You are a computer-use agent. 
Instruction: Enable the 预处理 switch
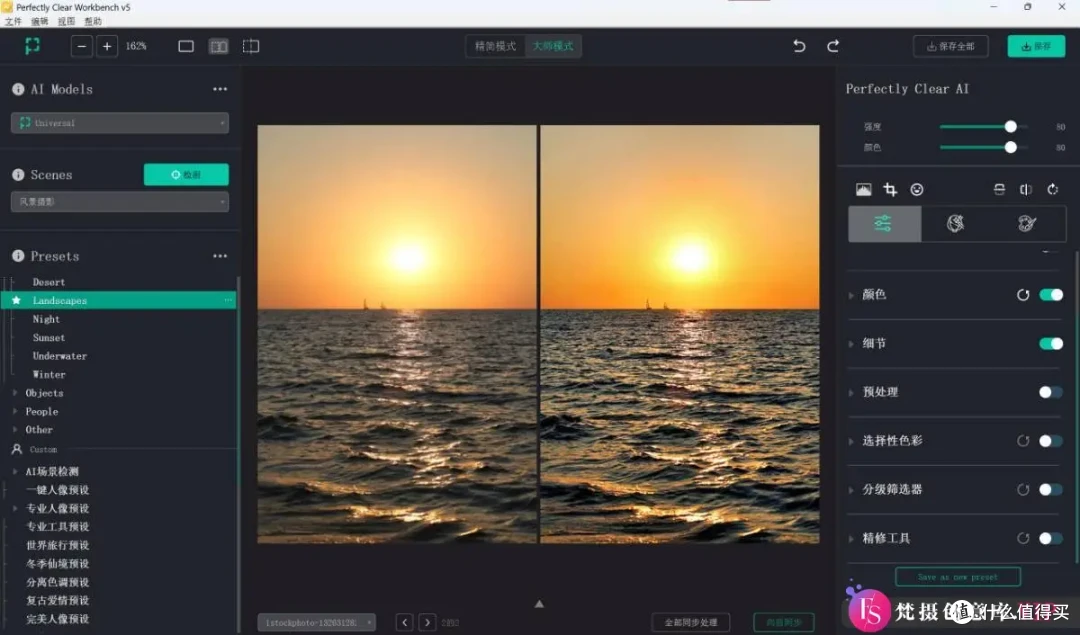(1051, 392)
